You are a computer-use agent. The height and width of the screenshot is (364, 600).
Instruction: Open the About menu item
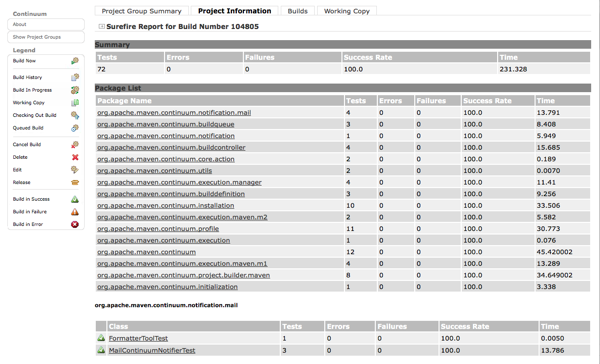point(46,24)
